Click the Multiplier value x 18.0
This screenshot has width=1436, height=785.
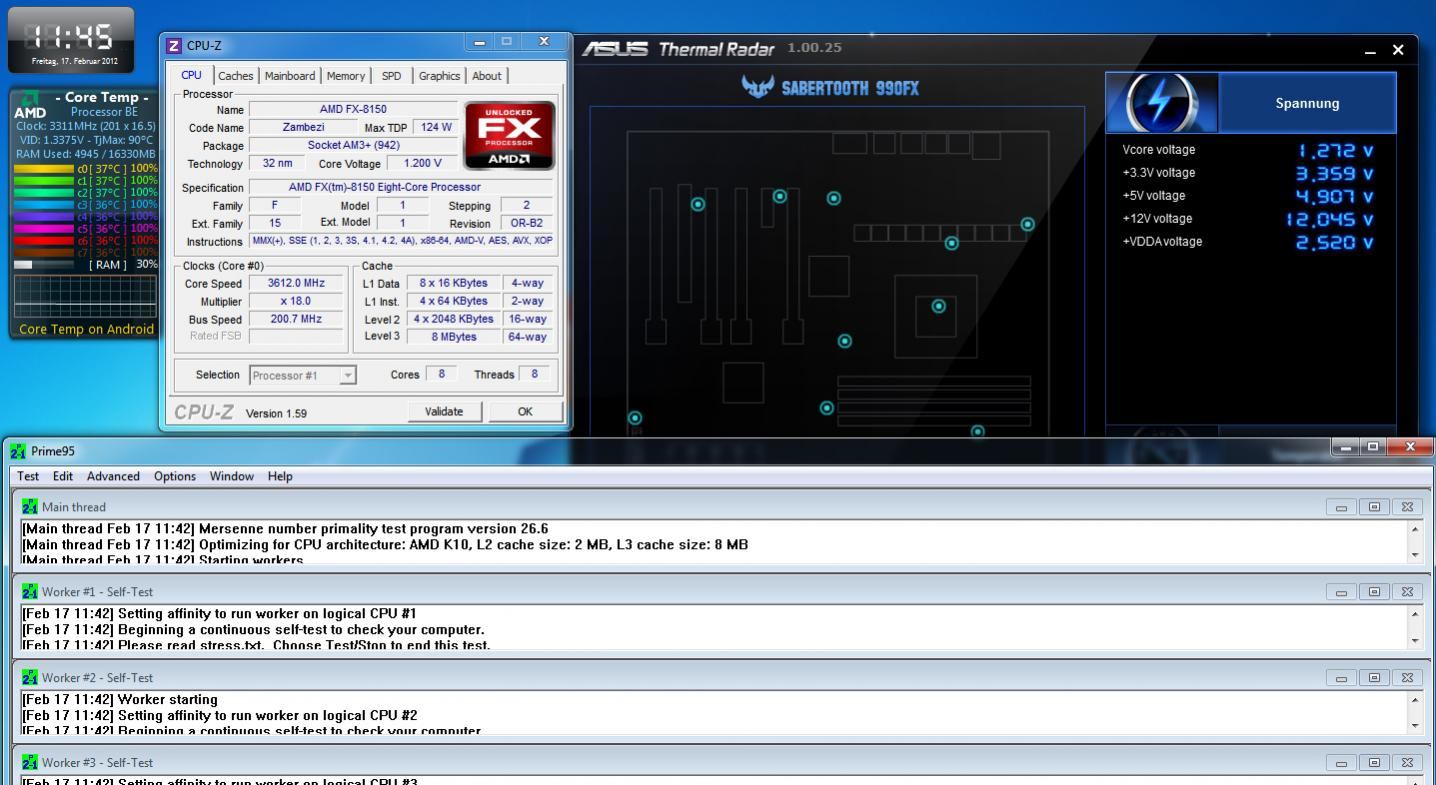(297, 301)
